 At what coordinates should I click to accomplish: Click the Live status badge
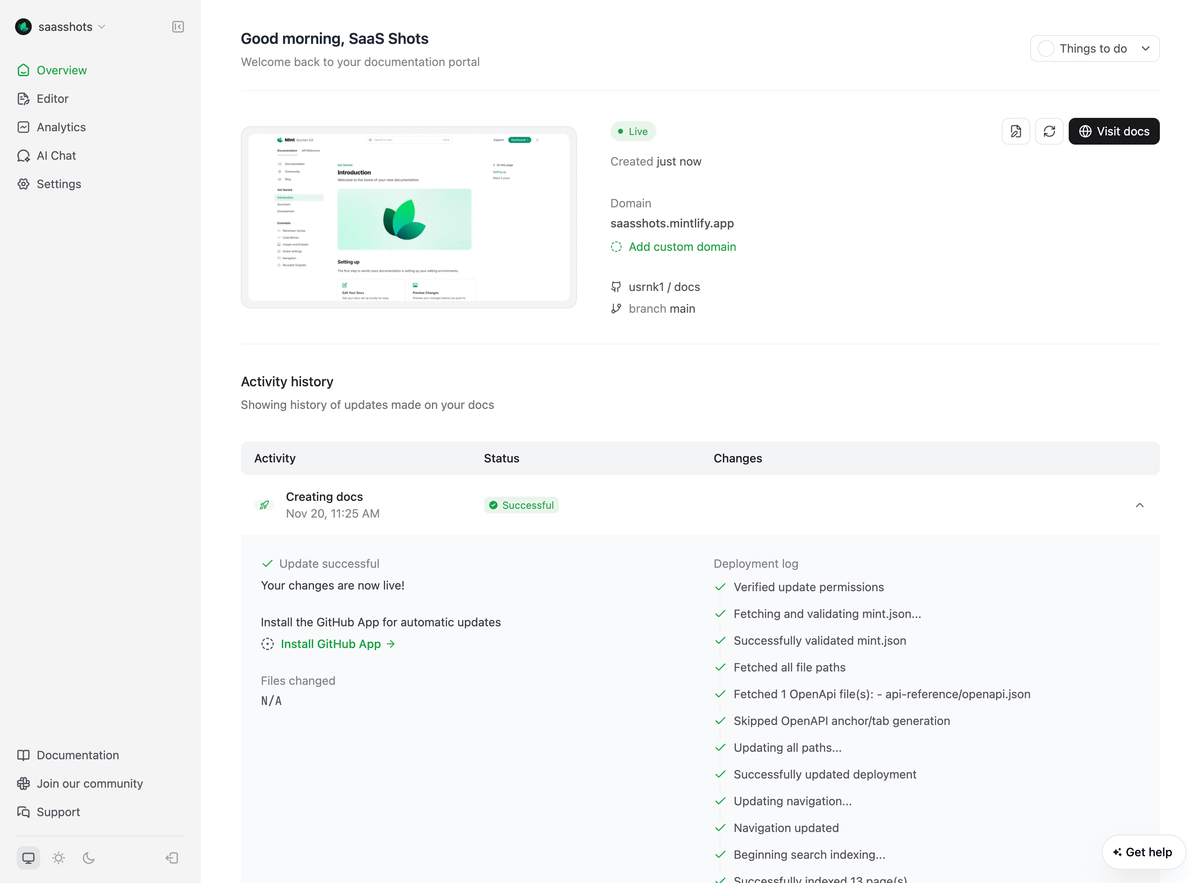(x=633, y=131)
